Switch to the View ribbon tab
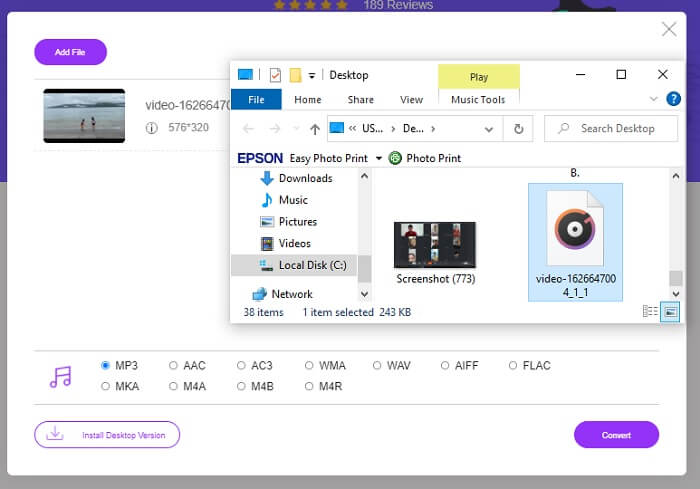700x489 pixels. pos(411,100)
